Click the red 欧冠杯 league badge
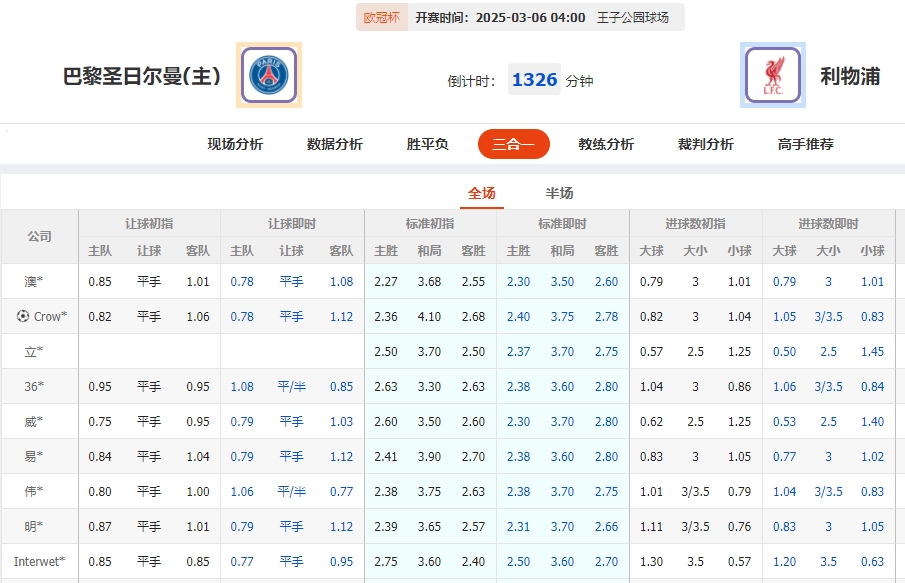 [x=381, y=18]
